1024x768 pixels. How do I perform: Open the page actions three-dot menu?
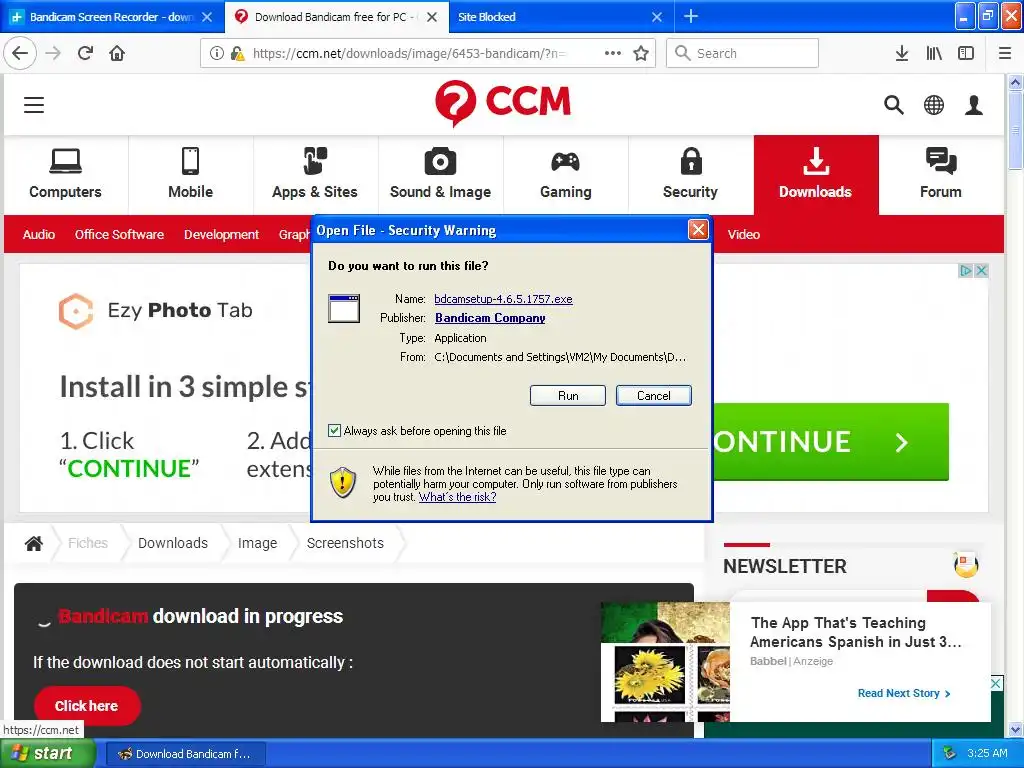click(613, 53)
